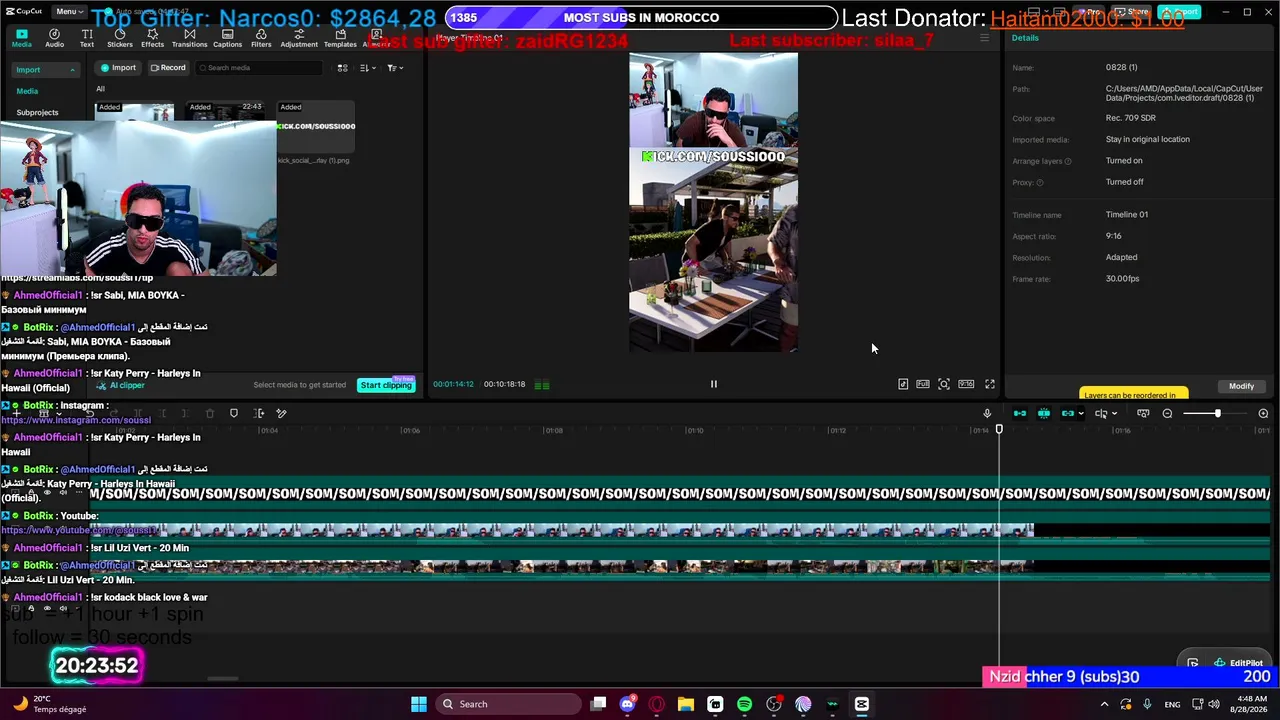Click the preview zoom icon
The width and height of the screenshot is (1280, 720).
pos(944,384)
